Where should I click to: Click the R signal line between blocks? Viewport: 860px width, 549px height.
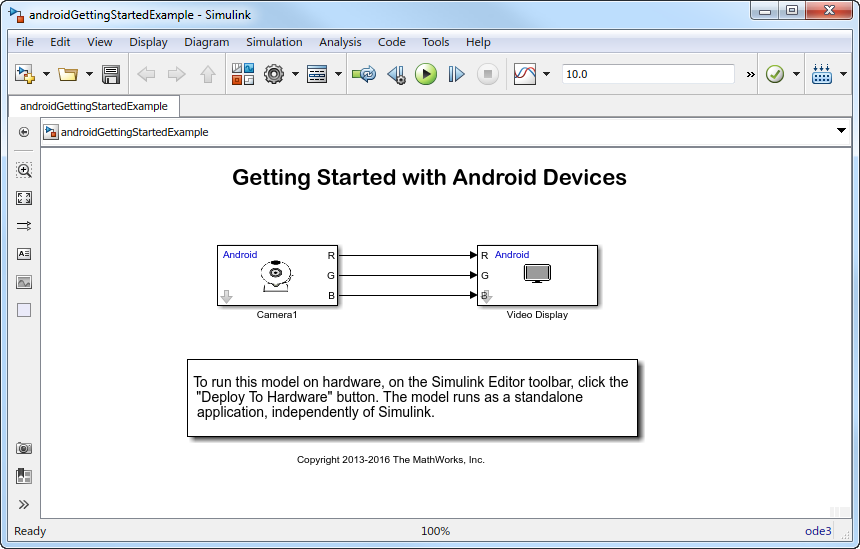(x=407, y=255)
